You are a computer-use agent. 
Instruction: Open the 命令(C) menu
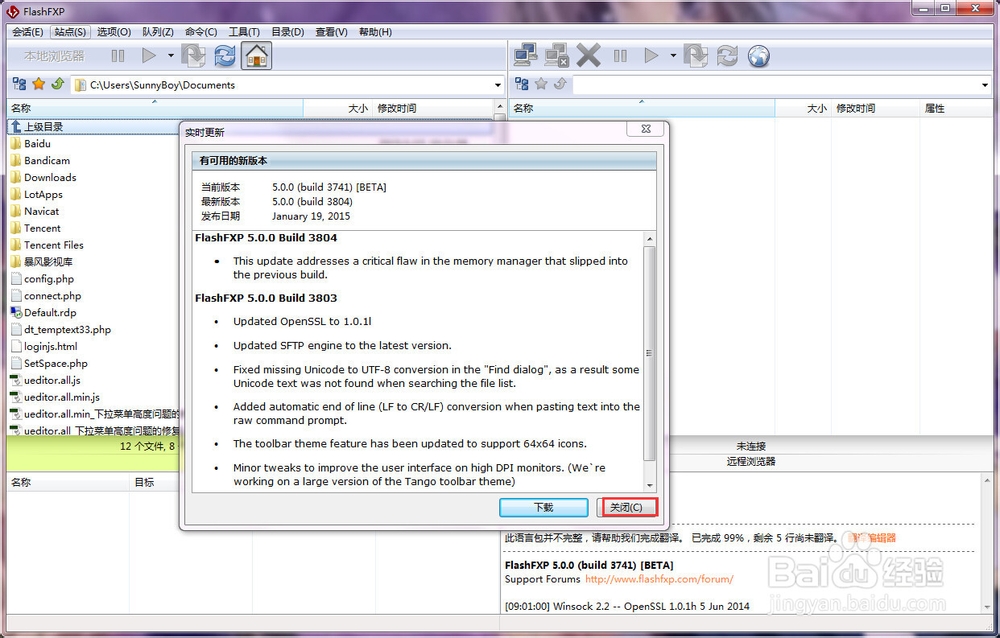[x=201, y=32]
